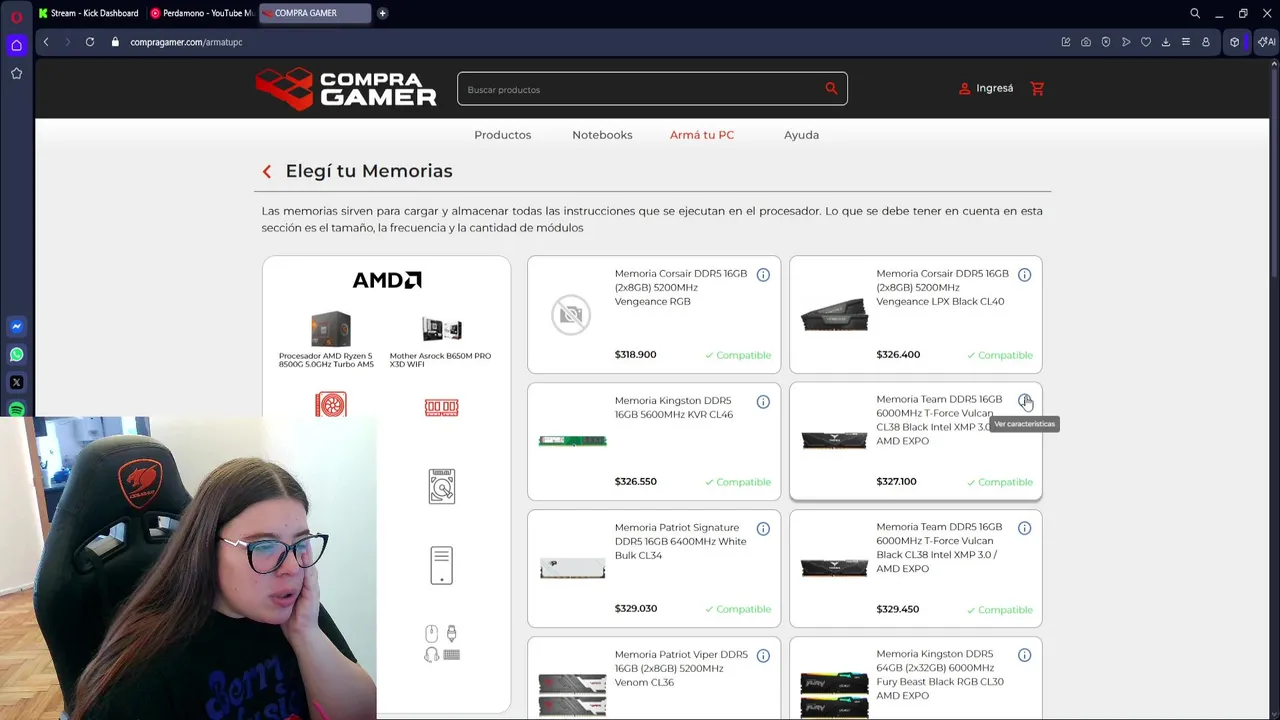Viewport: 1280px width, 720px height.
Task: Go back with the browser back arrow
Action: 46,42
